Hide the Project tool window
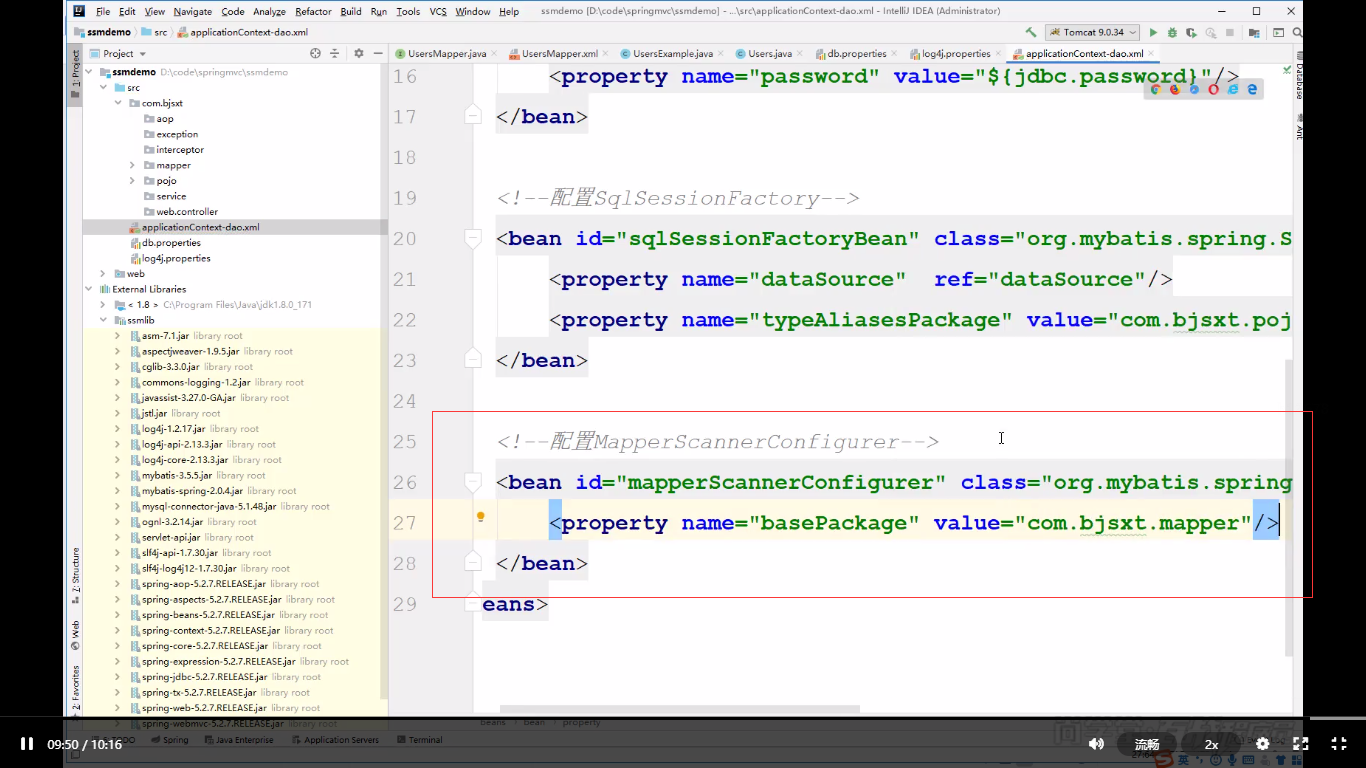 378,53
